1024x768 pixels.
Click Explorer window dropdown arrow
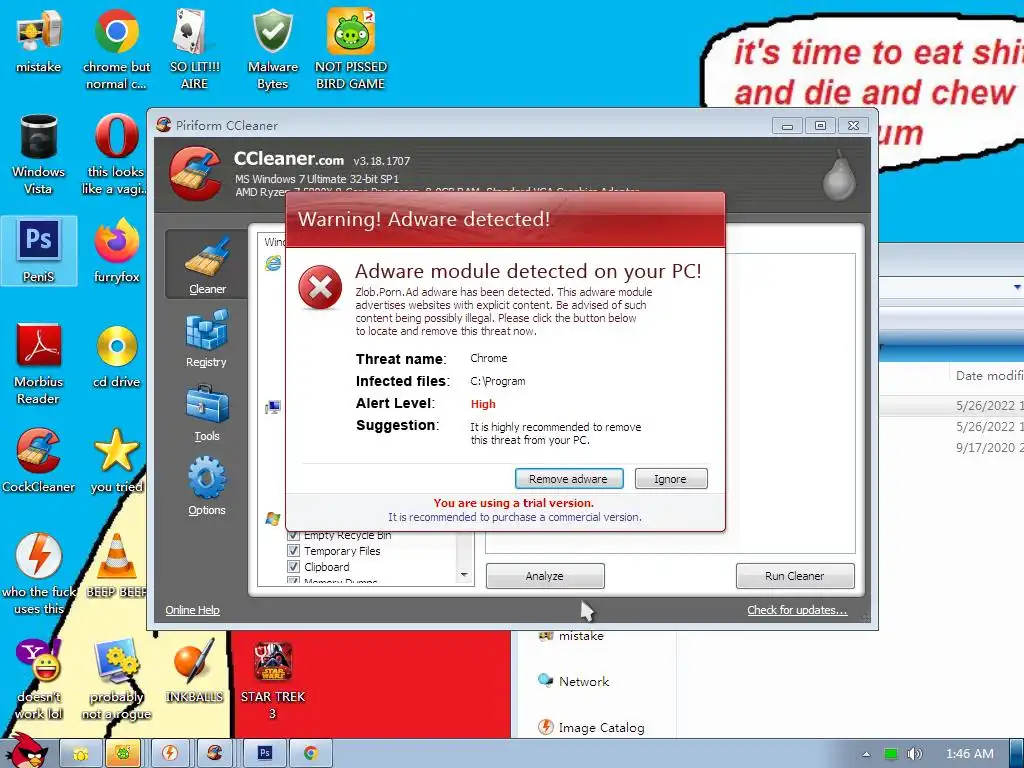click(x=1017, y=287)
